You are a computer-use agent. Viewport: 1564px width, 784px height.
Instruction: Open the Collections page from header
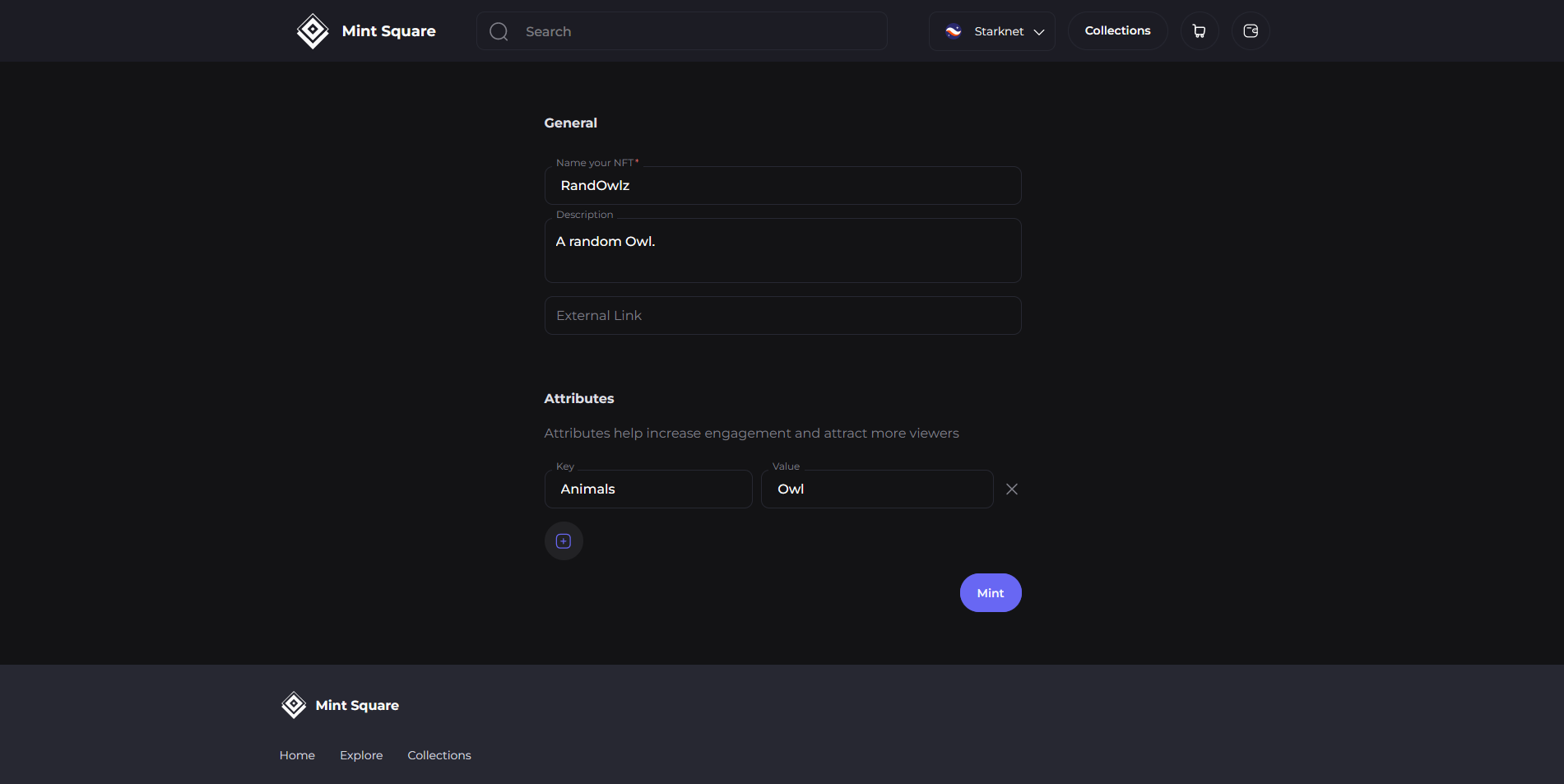(x=1117, y=31)
